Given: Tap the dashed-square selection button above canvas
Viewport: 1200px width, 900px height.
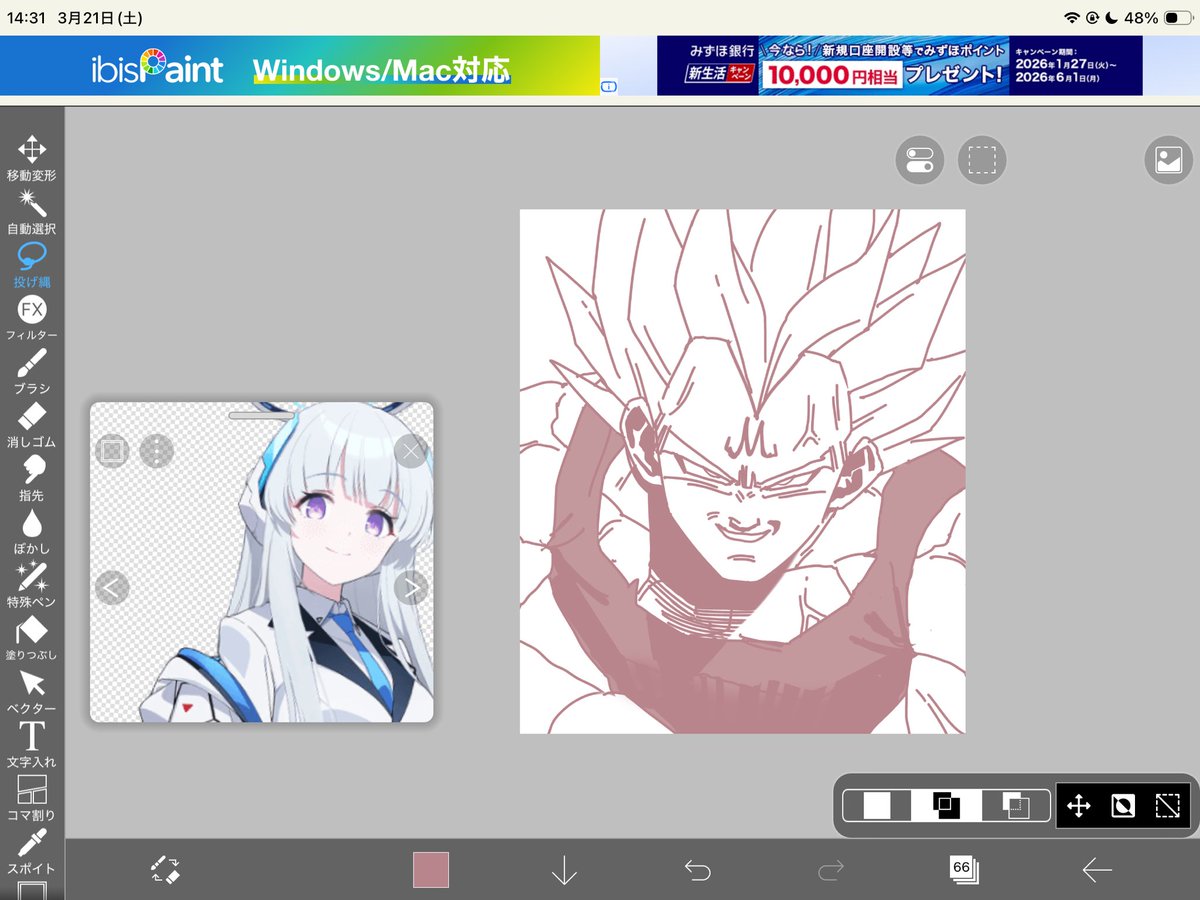Looking at the screenshot, I should (x=982, y=160).
